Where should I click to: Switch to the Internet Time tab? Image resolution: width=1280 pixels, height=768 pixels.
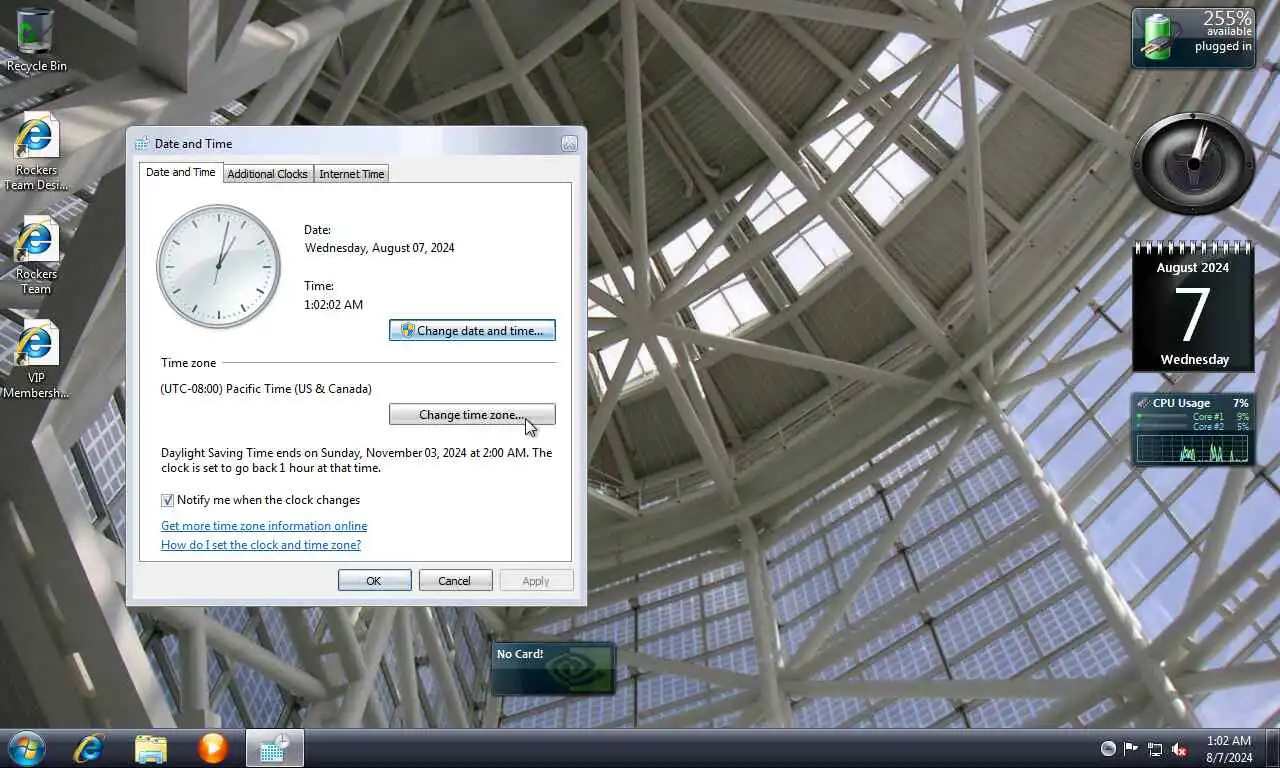tap(351, 174)
